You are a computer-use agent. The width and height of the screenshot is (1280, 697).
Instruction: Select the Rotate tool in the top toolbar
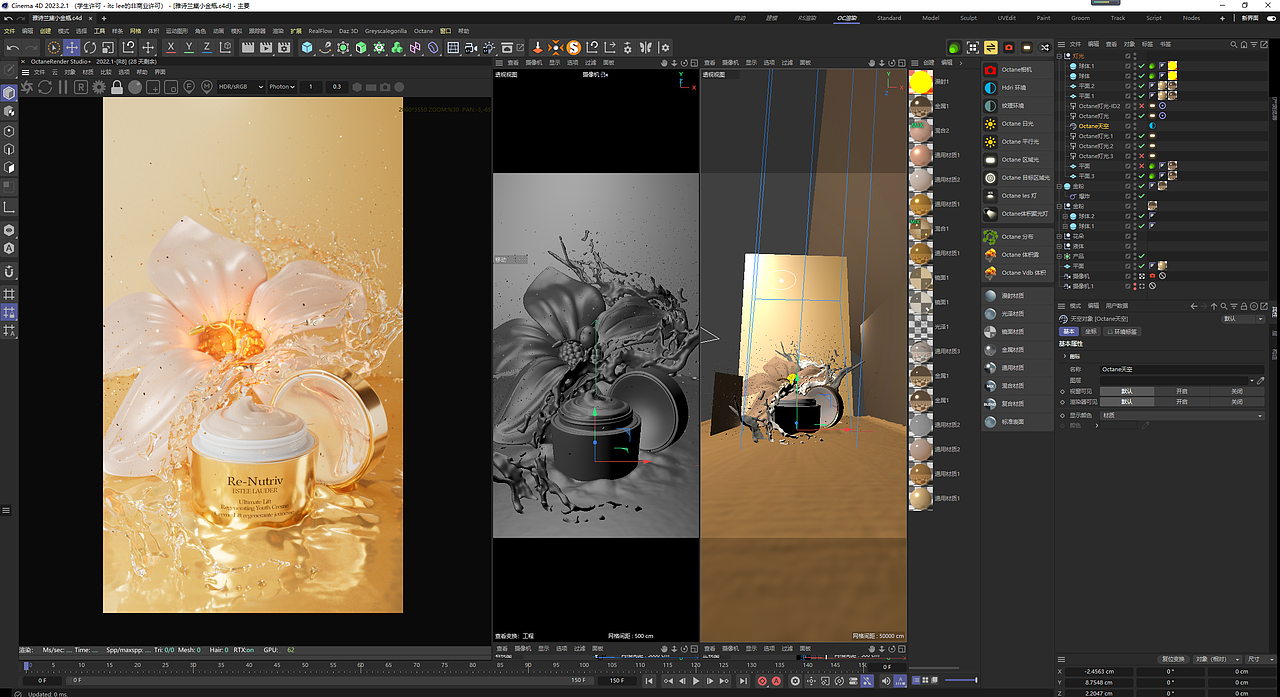click(x=89, y=47)
